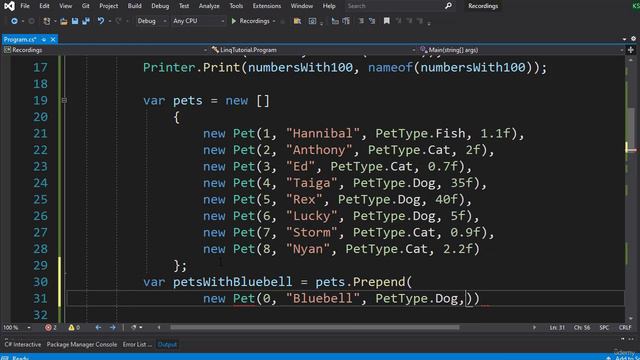Undo the last edit
The height and width of the screenshot is (360, 640).
click(x=100, y=21)
